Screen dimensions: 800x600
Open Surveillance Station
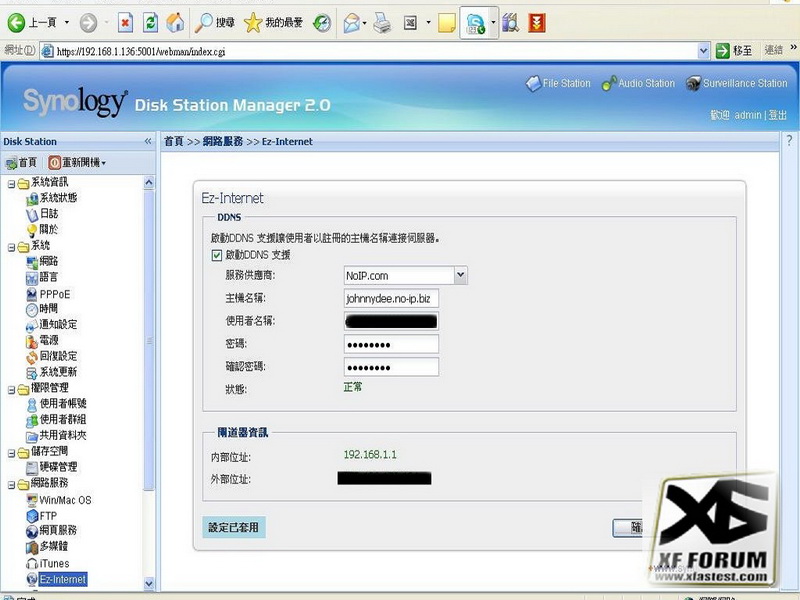pos(737,83)
